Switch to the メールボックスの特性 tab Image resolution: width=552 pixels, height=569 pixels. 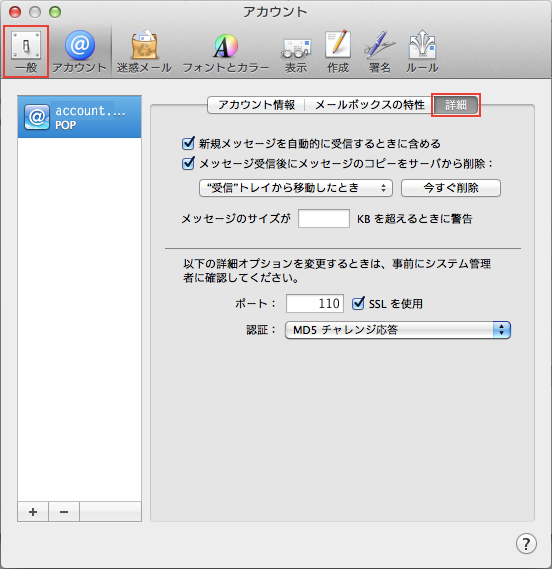coord(369,105)
